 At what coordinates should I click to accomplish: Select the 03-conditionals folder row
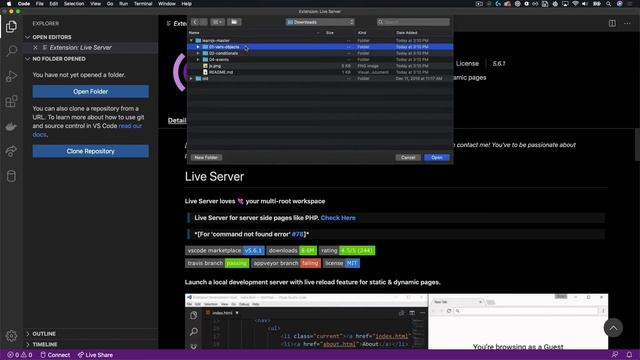(320, 53)
